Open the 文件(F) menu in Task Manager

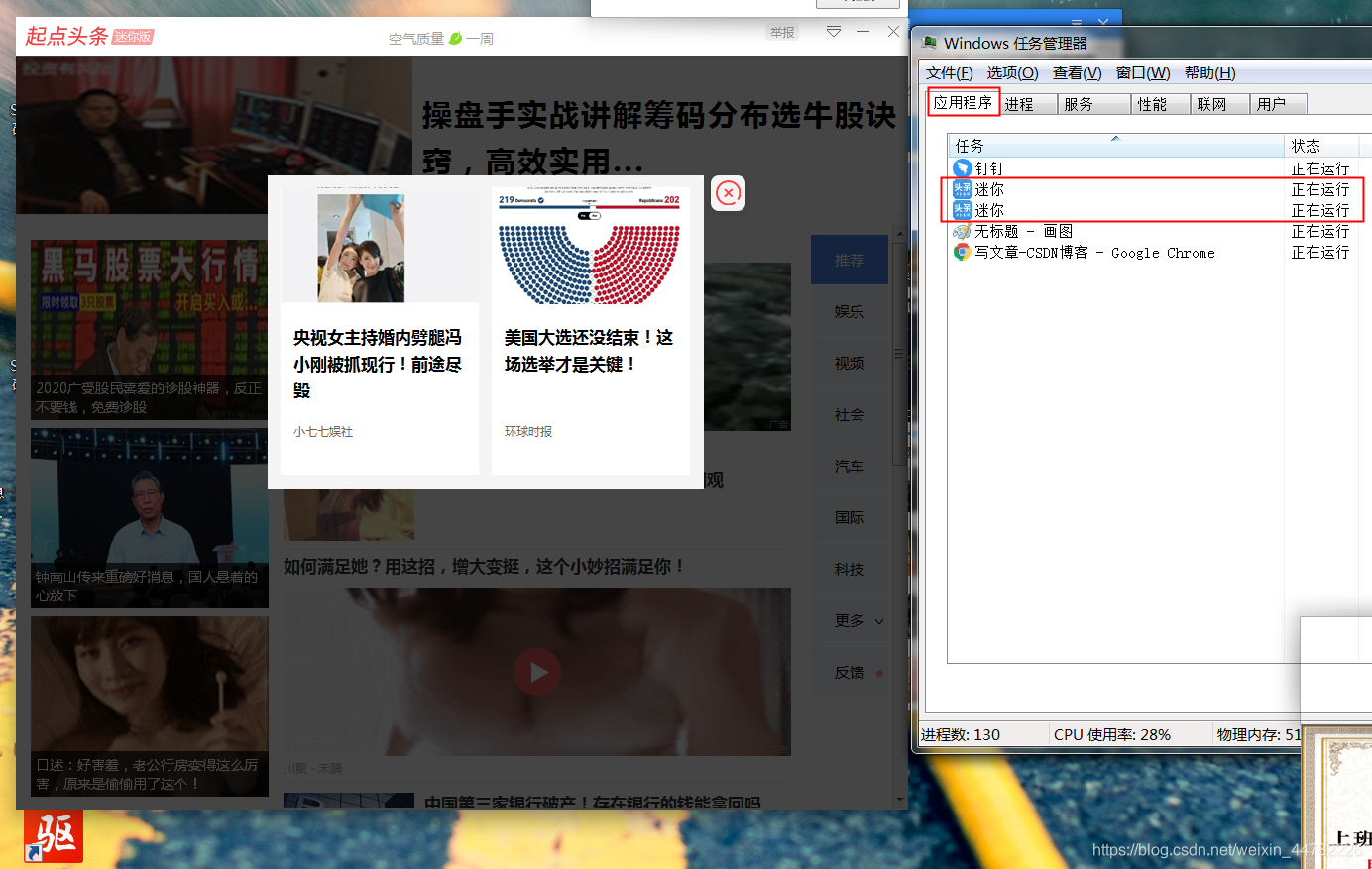949,73
